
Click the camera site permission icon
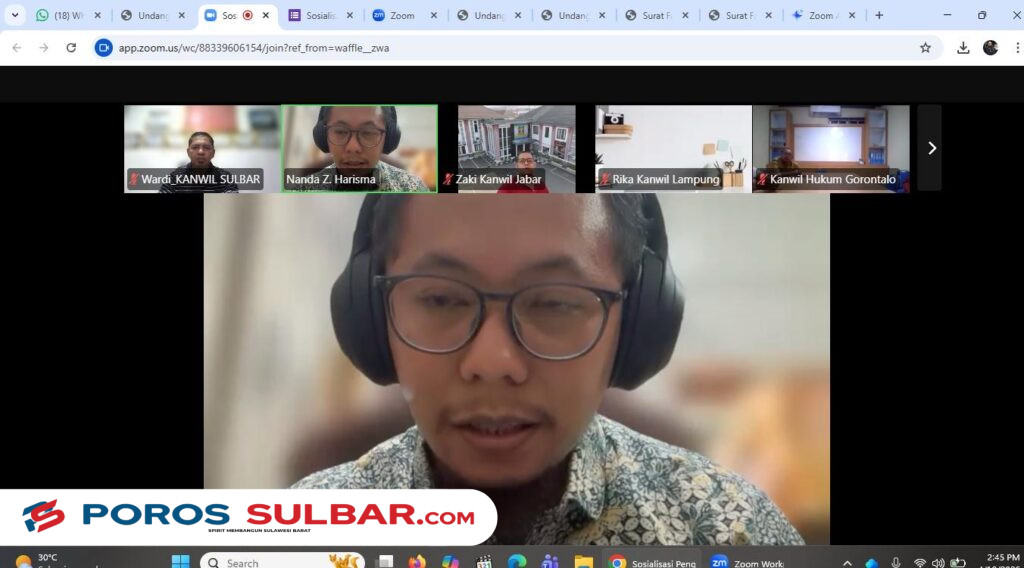point(104,48)
